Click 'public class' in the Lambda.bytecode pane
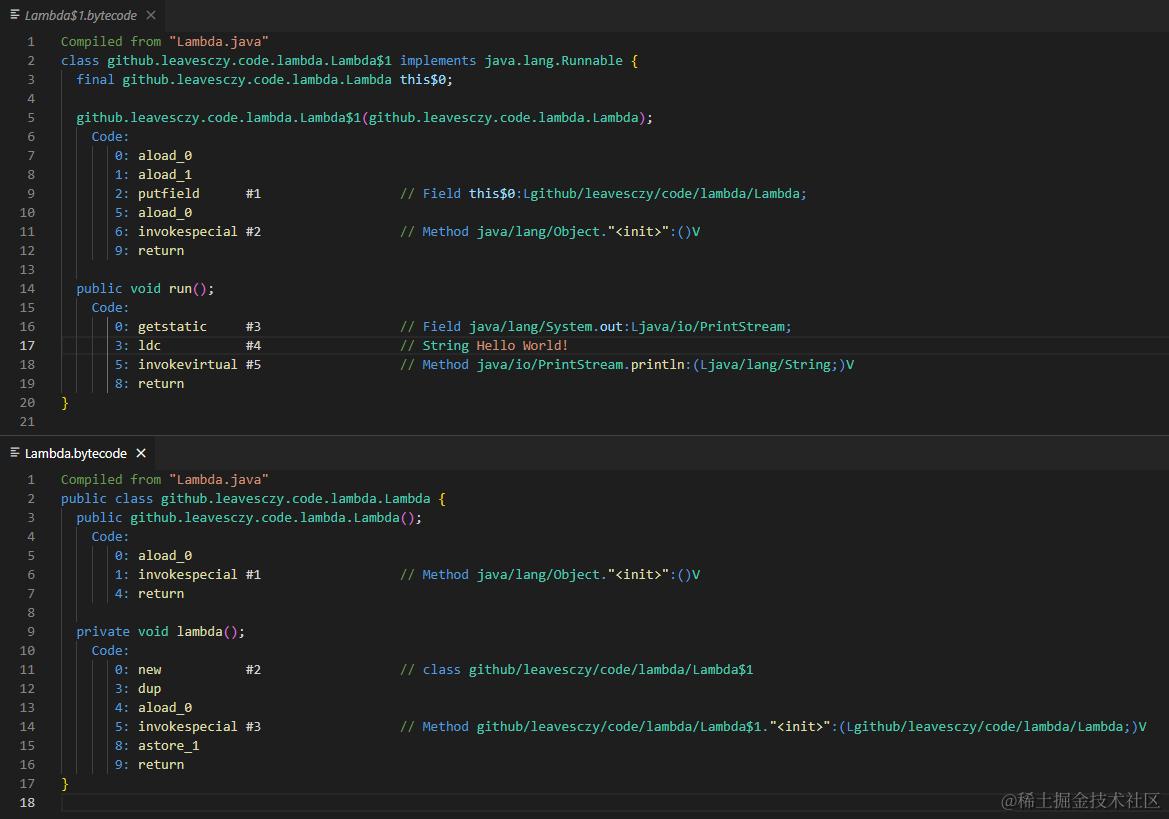Screen dimensions: 1169x819 (107, 498)
